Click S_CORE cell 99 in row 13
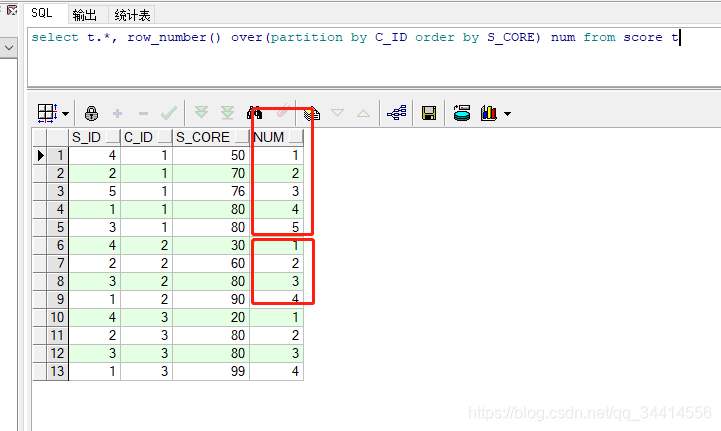The height and width of the screenshot is (431, 721). [x=211, y=371]
